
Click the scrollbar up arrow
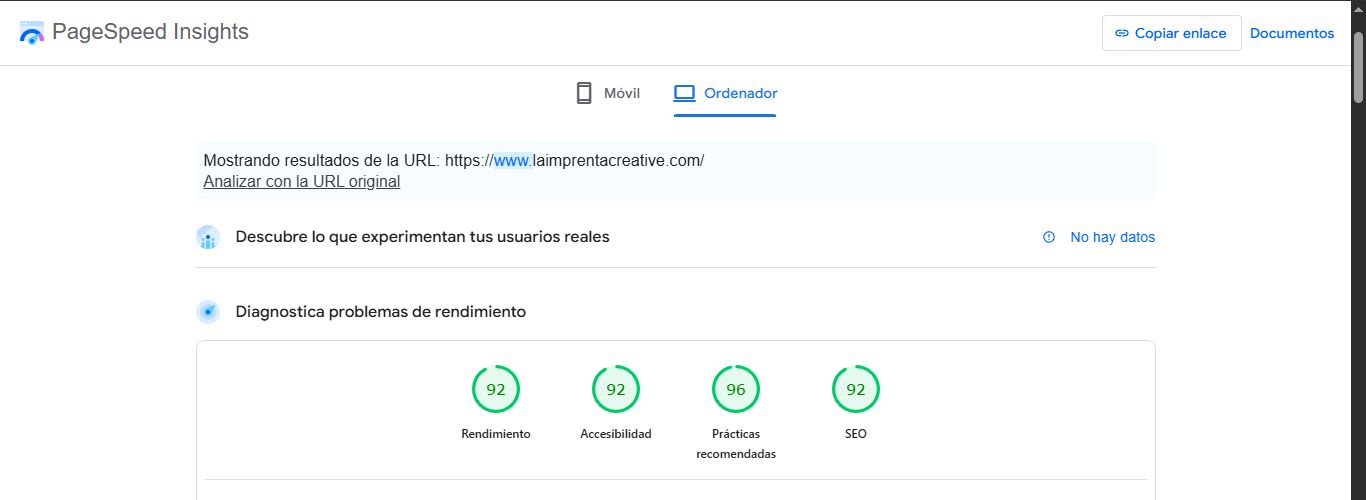coord(1358,9)
